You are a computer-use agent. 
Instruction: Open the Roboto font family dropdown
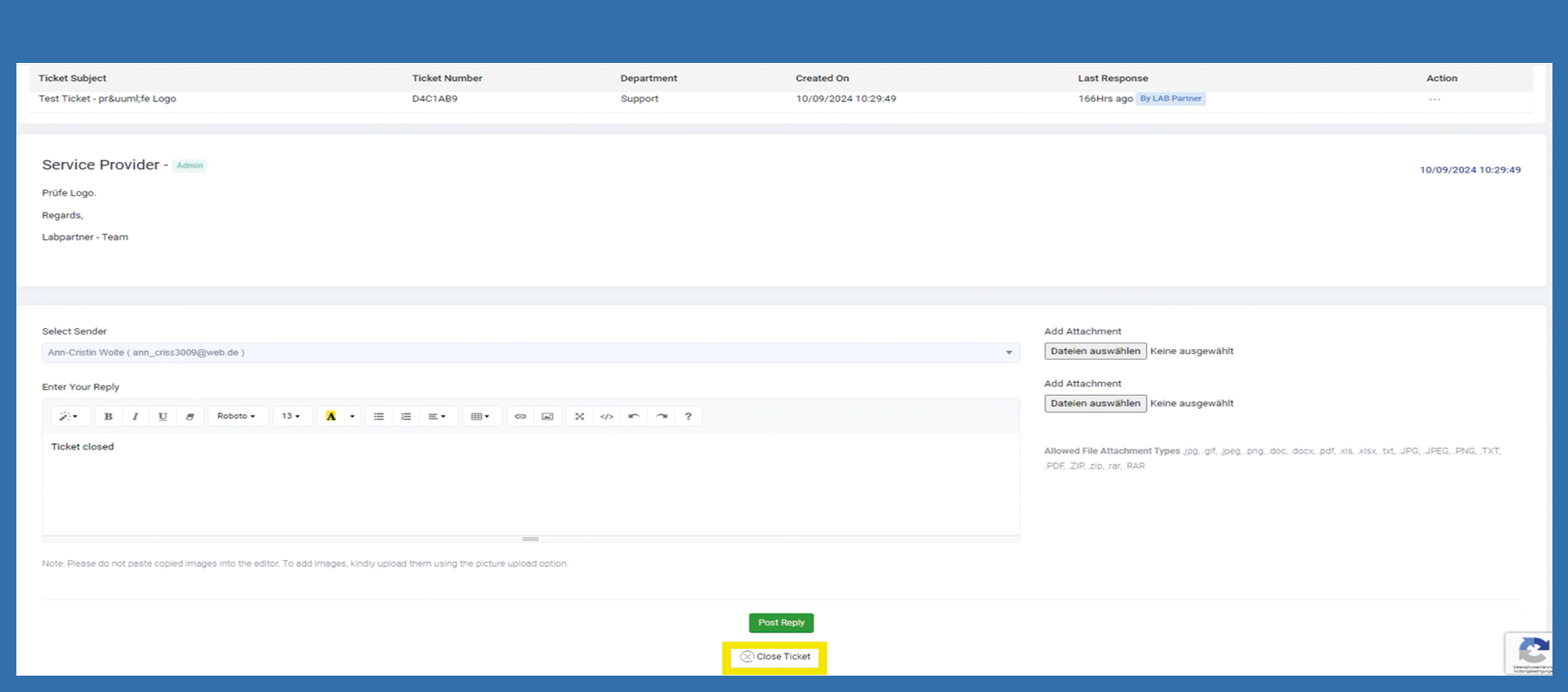tap(236, 416)
